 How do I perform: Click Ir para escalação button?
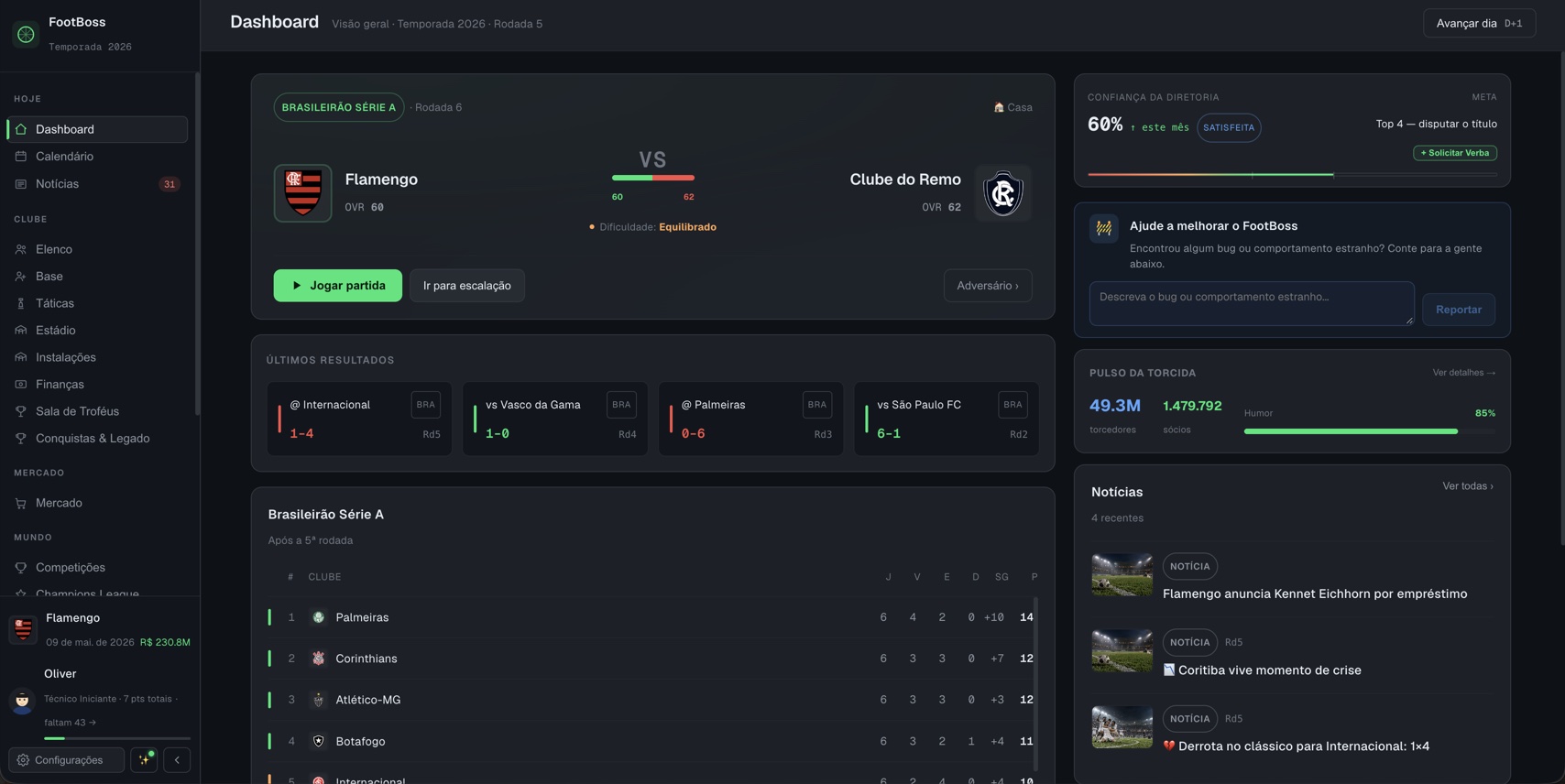[467, 286]
